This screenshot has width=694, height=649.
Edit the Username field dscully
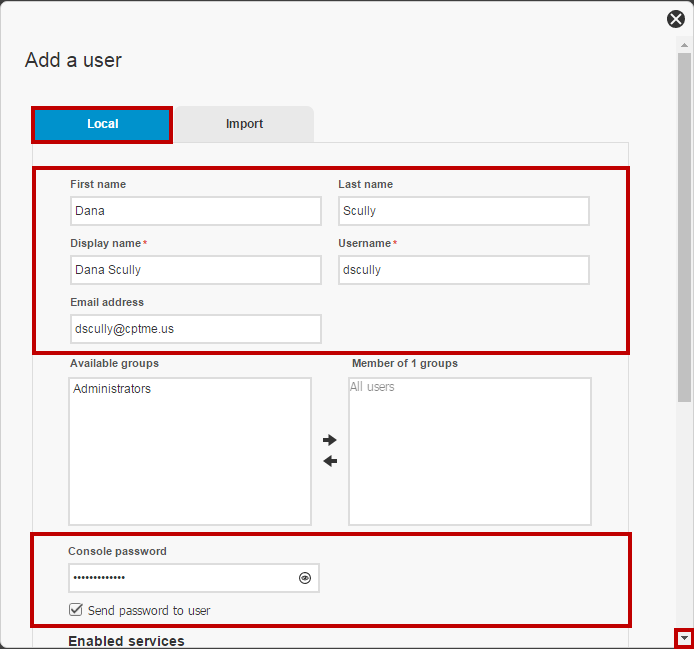click(464, 270)
